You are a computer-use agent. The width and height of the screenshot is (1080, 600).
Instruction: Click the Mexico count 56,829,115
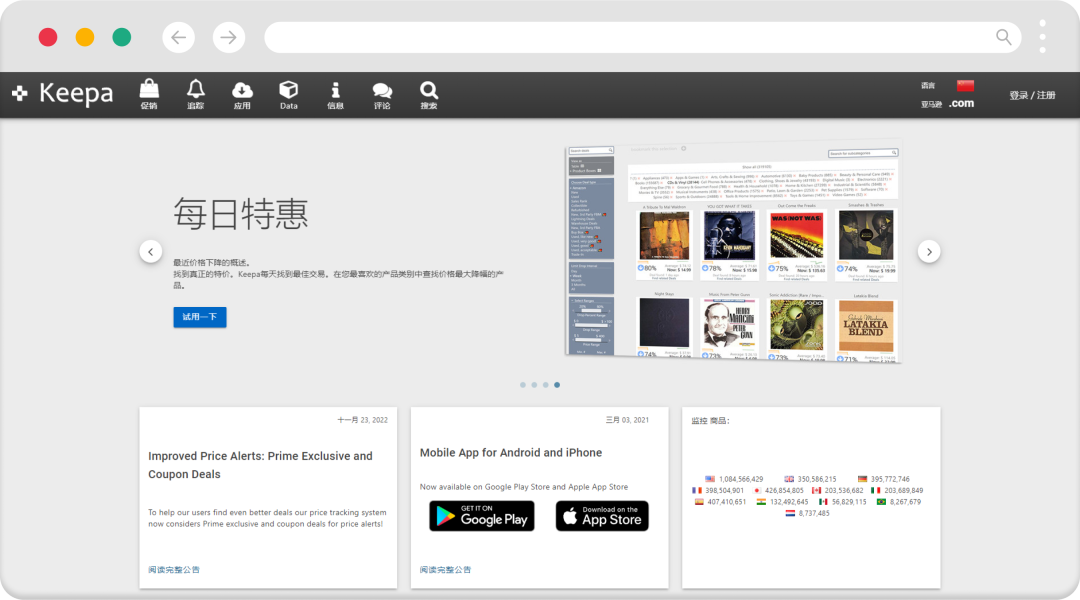[x=849, y=501]
